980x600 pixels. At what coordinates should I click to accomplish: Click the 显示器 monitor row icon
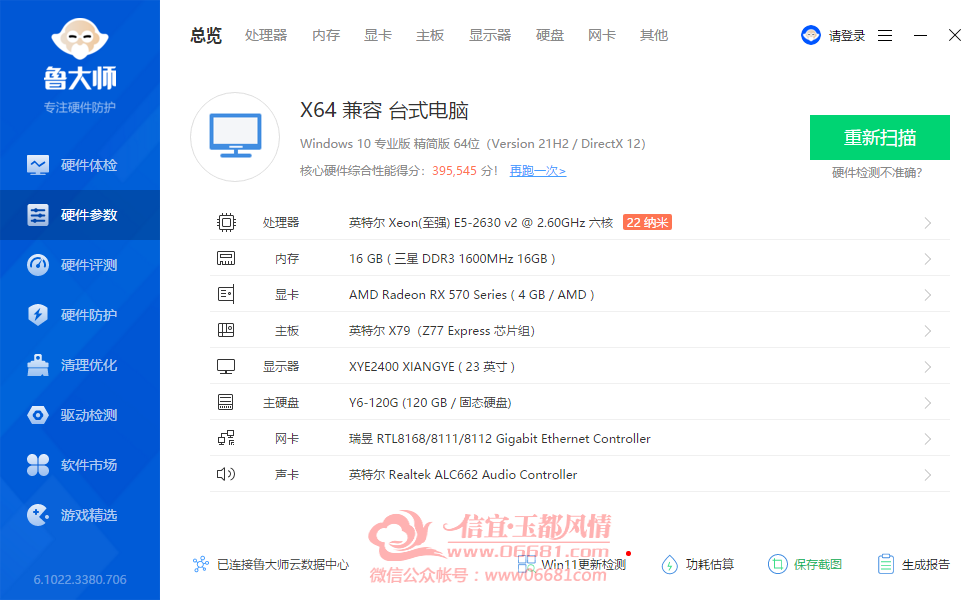[226, 366]
